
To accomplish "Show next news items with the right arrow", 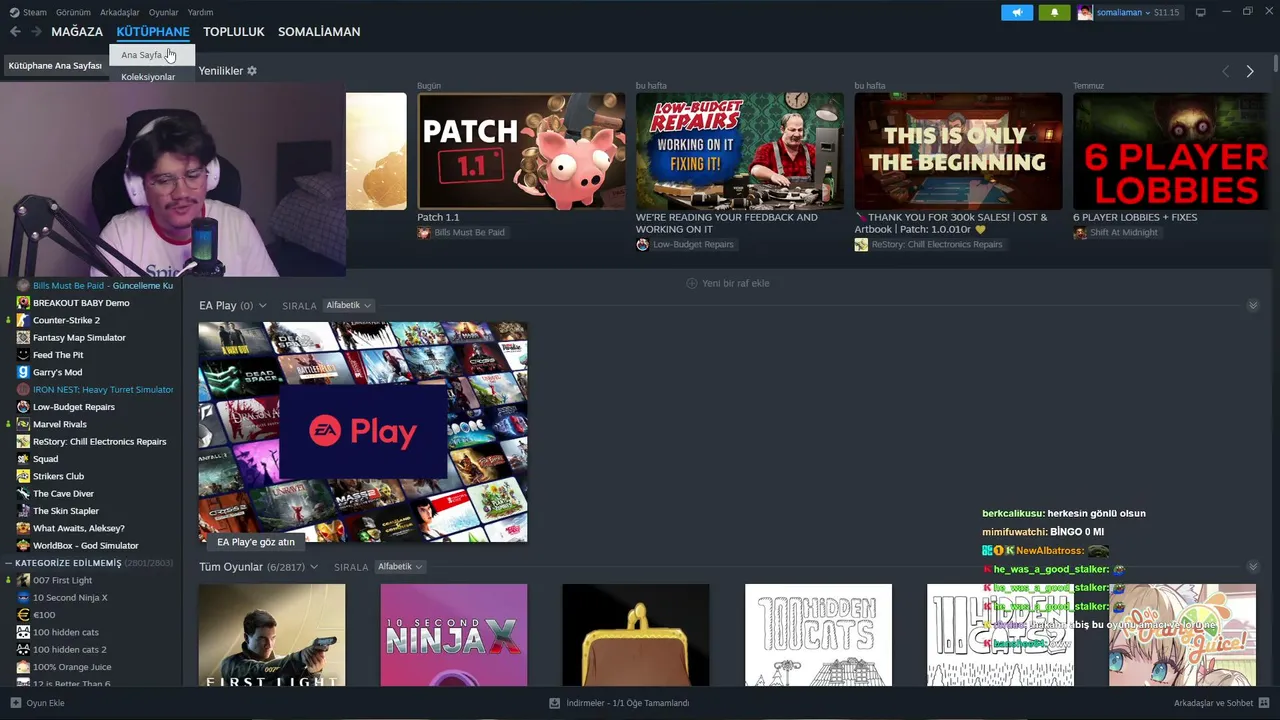I will point(1249,71).
